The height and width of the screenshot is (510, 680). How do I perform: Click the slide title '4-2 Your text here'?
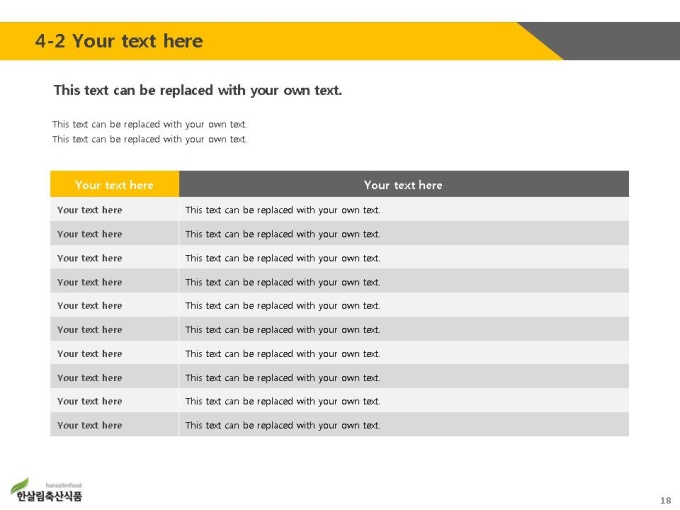(x=119, y=41)
